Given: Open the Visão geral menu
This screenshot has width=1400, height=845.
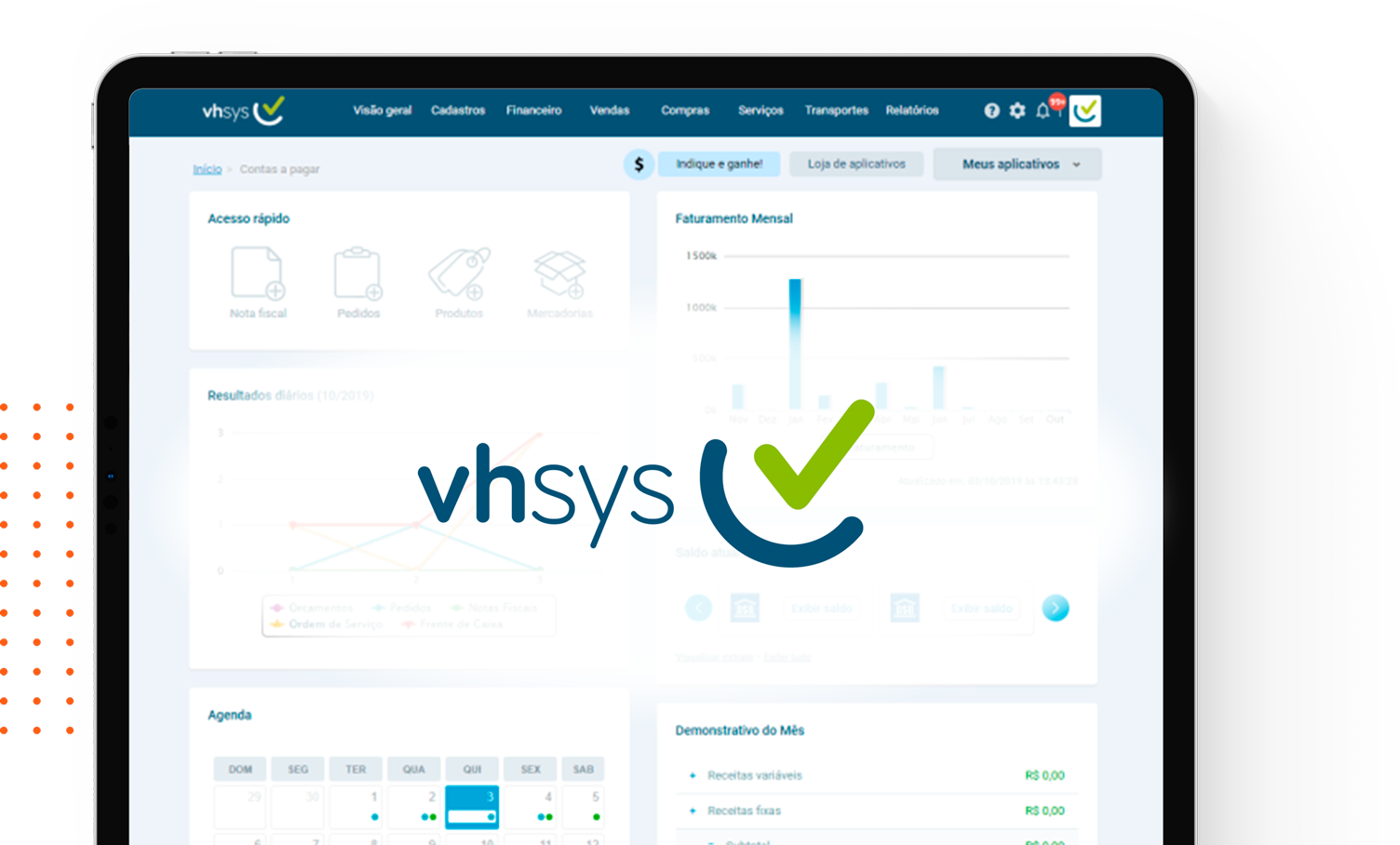Looking at the screenshot, I should (x=382, y=111).
